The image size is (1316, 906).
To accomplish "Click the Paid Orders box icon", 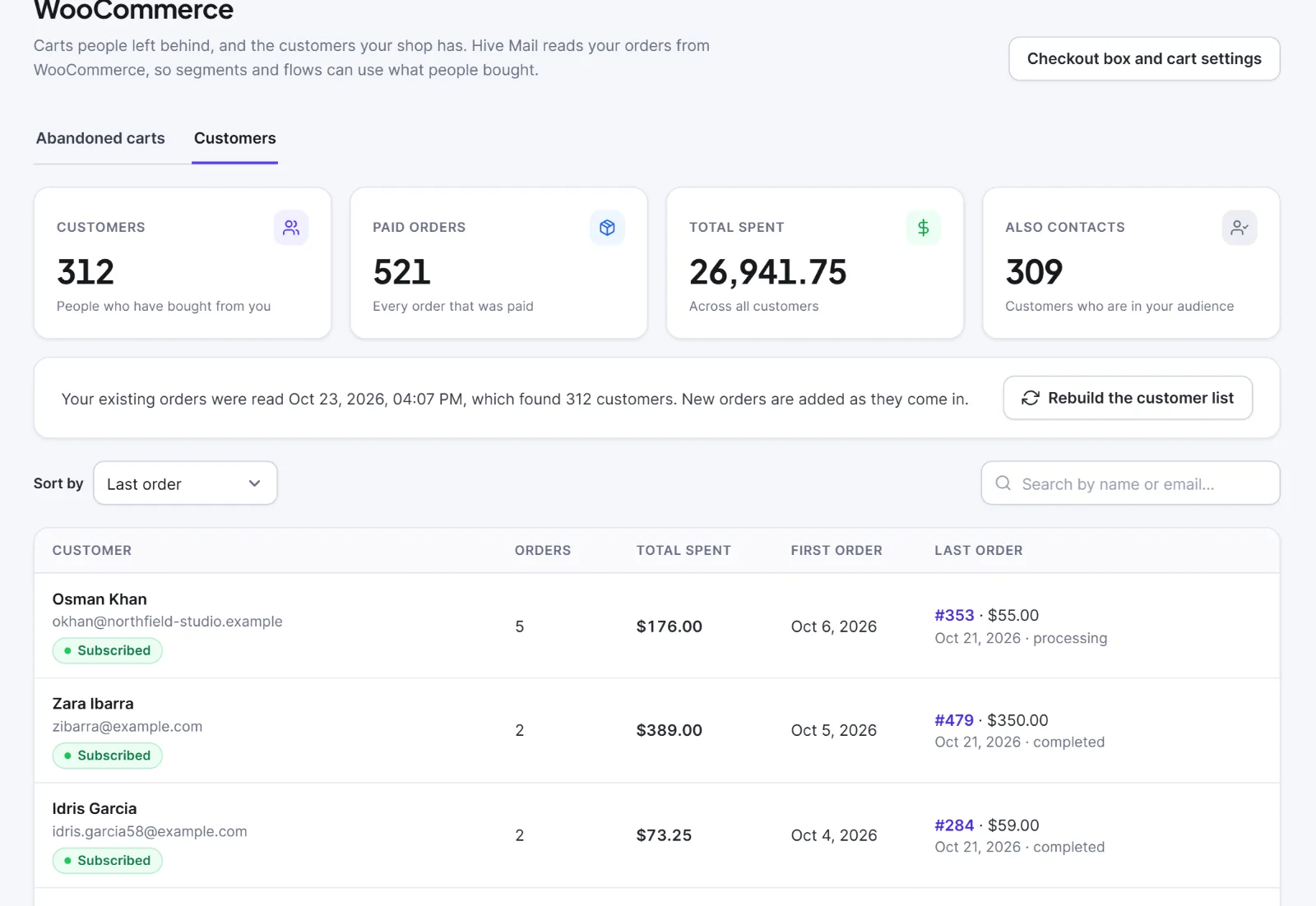I will pyautogui.click(x=607, y=228).
